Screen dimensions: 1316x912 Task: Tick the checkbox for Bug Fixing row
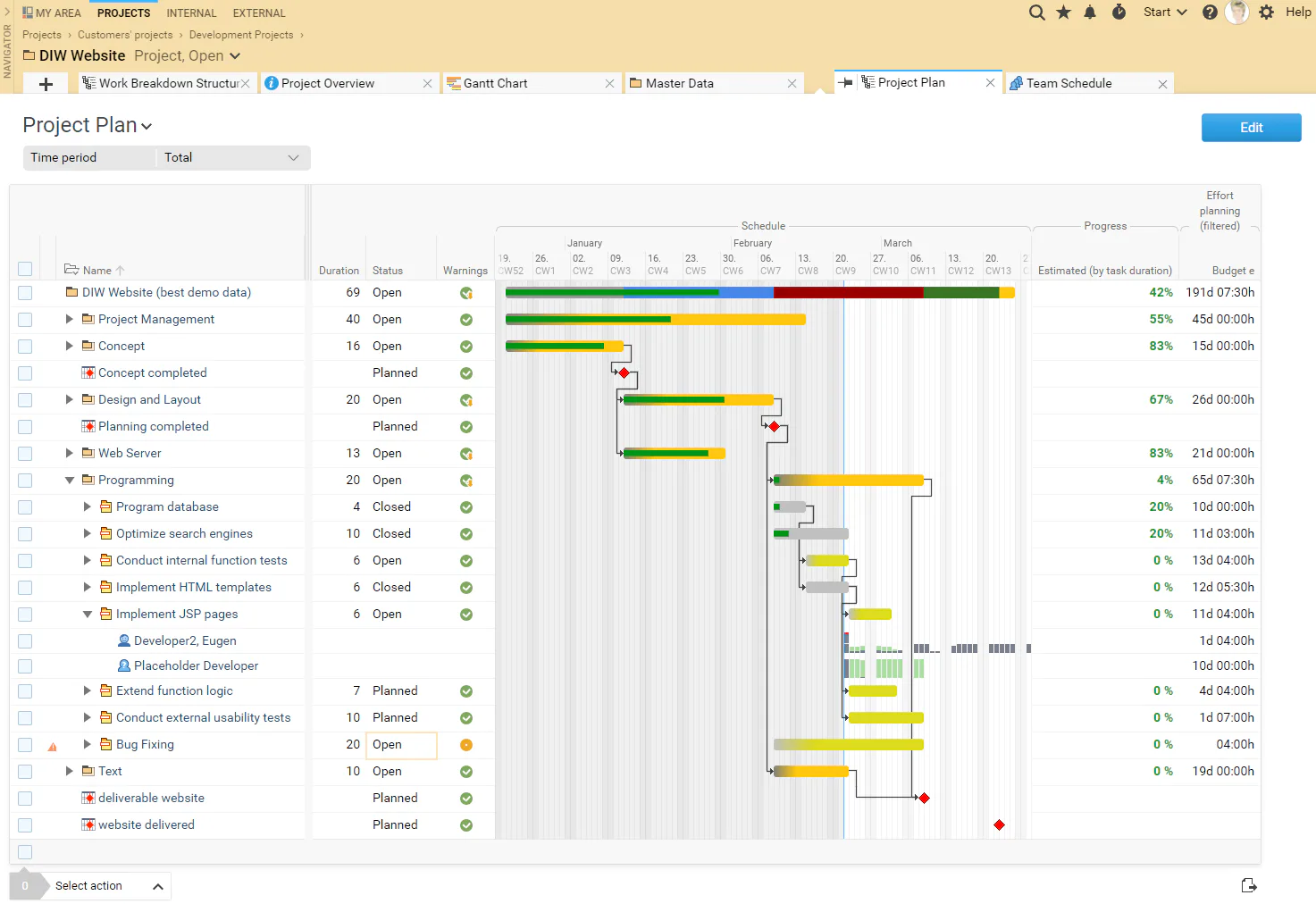click(25, 745)
